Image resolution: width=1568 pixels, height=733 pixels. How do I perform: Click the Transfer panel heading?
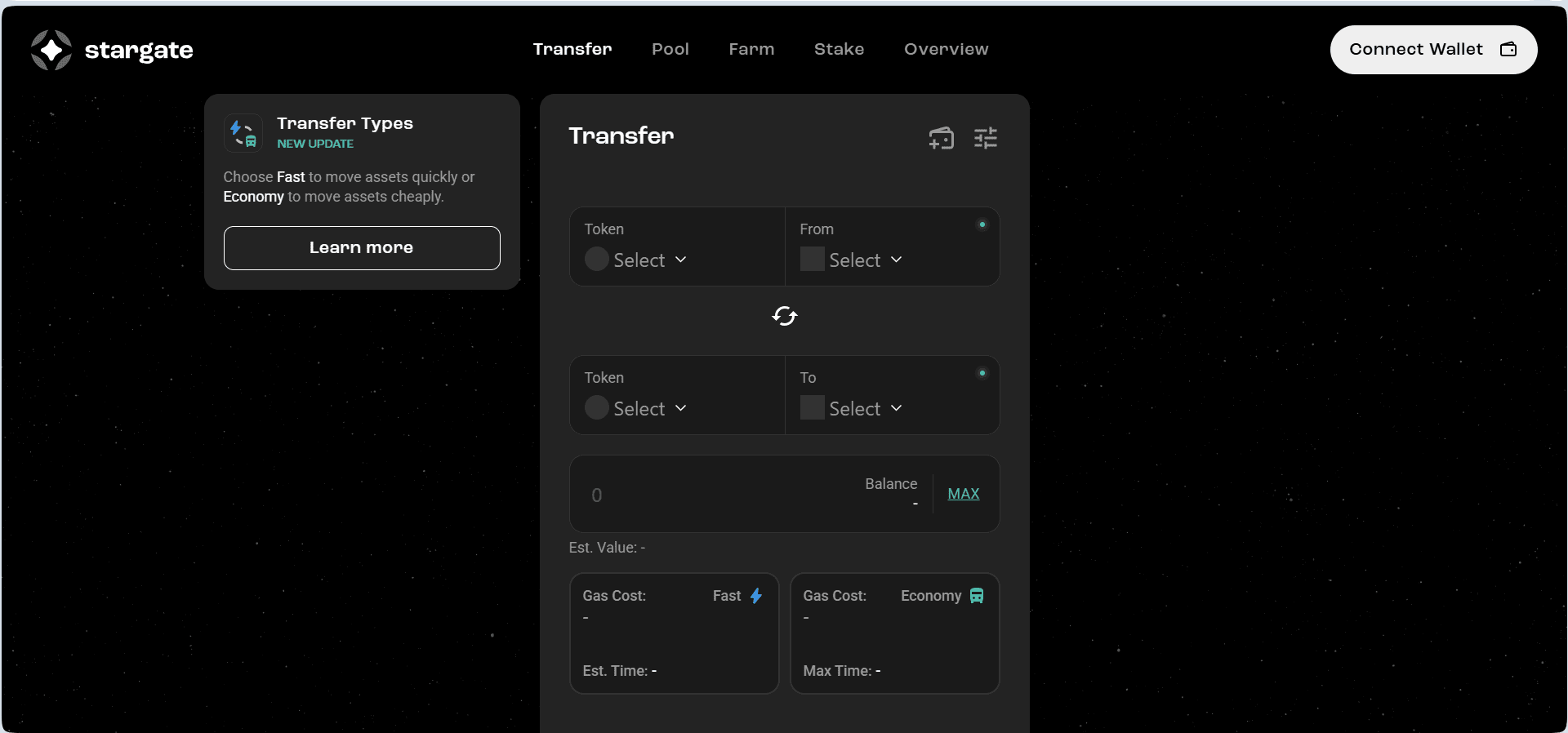coord(621,135)
